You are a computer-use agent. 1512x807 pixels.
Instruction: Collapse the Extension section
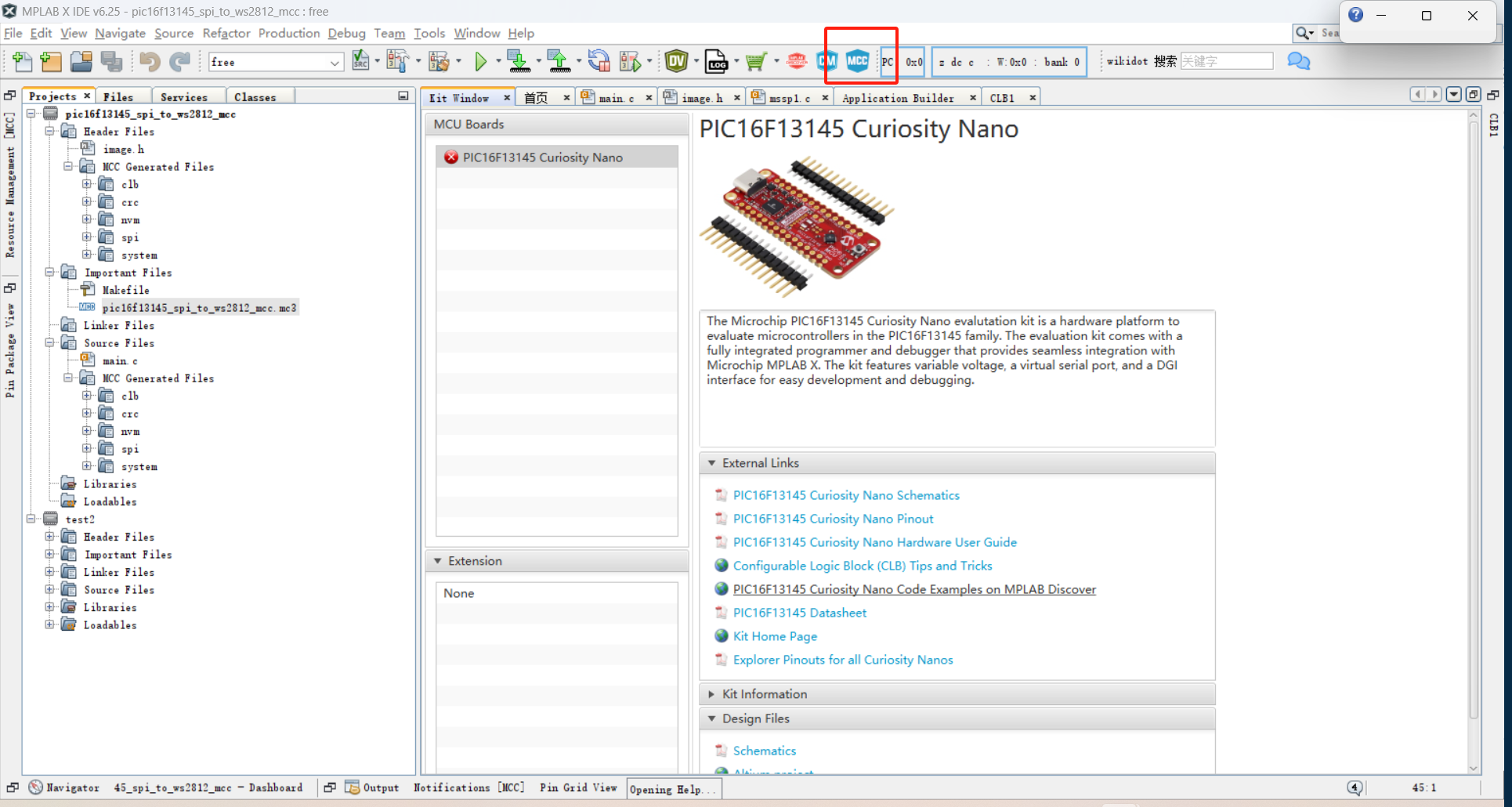point(438,562)
